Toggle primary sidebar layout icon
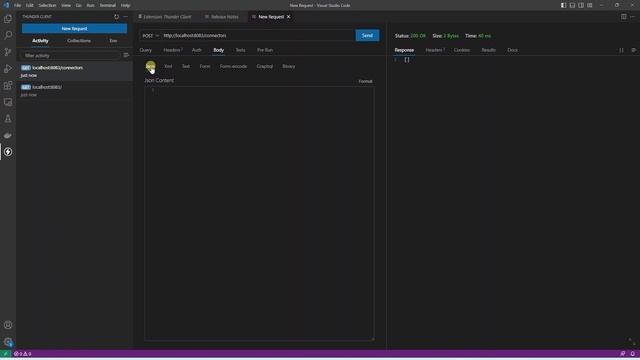This screenshot has height=360, width=640. pos(563,5)
